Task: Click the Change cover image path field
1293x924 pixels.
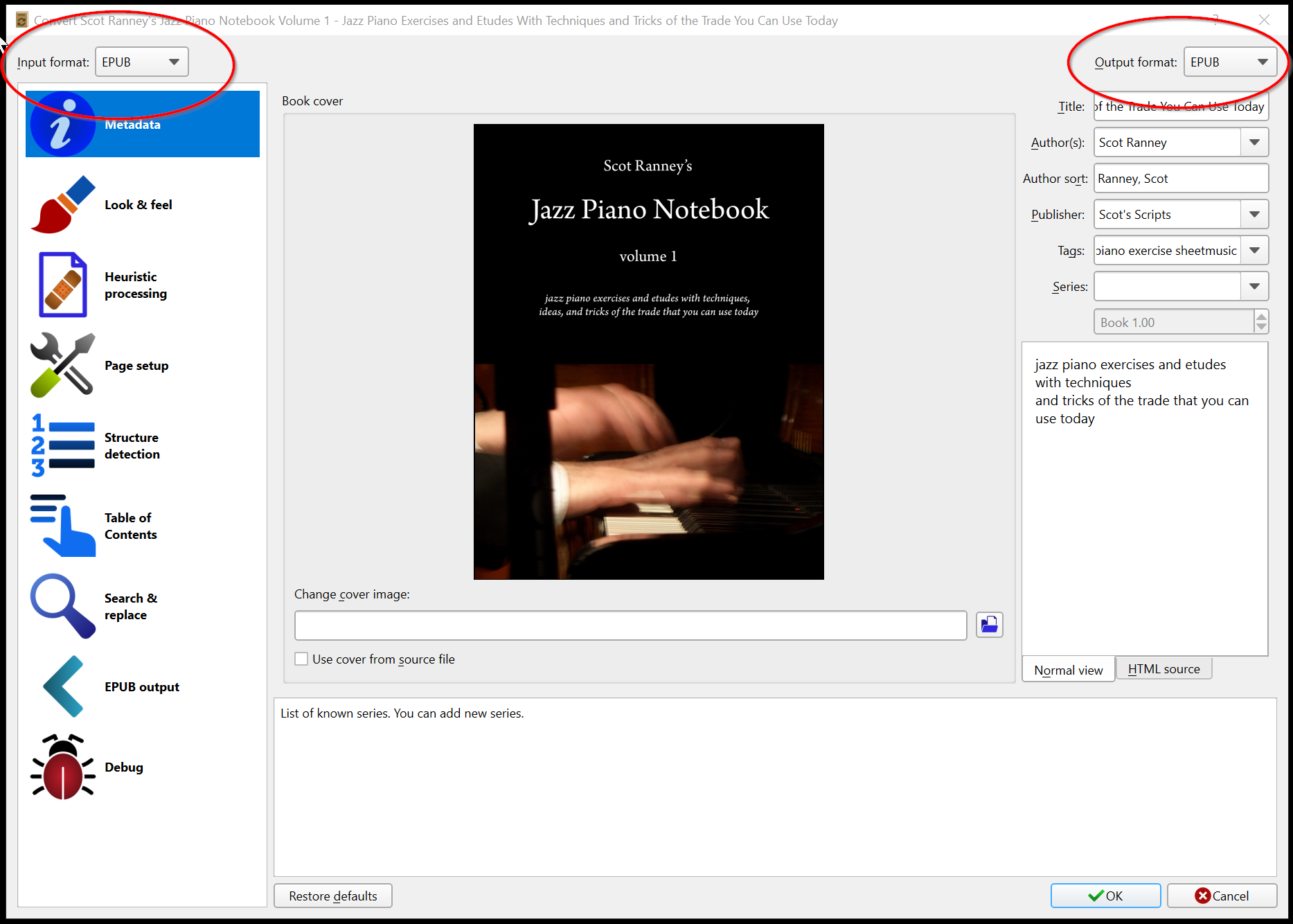Action: [x=630, y=625]
